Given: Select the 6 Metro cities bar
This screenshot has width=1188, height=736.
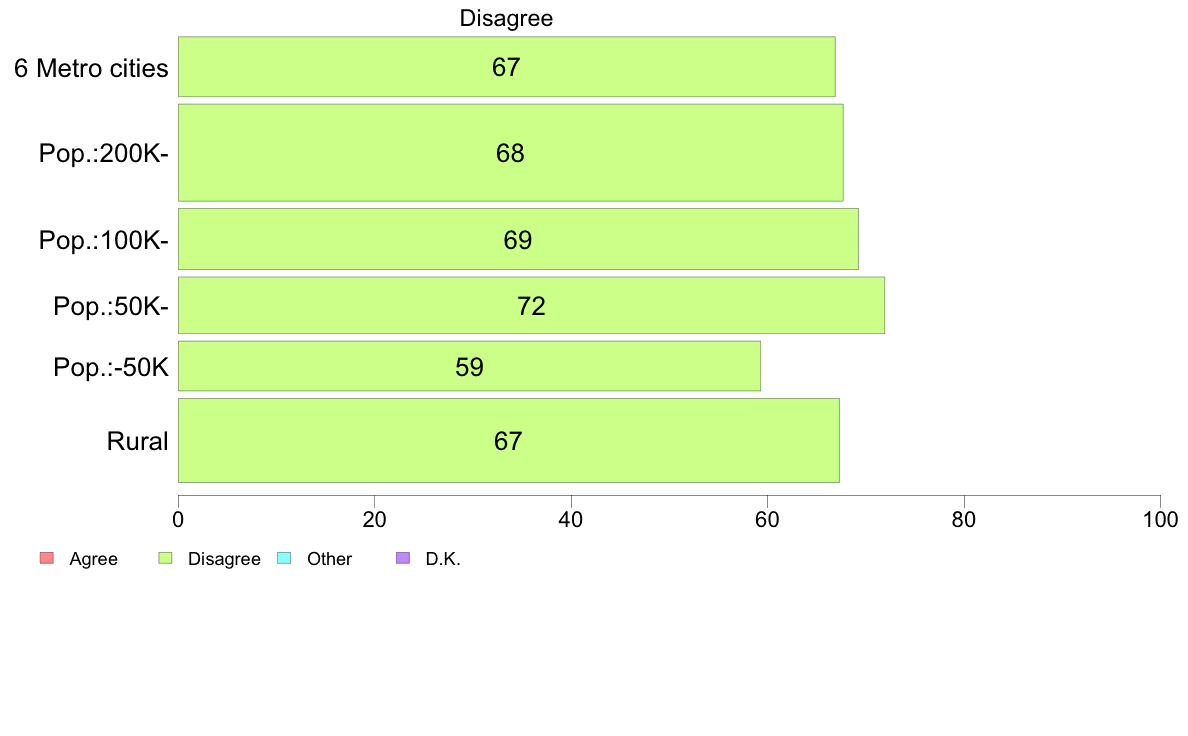Looking at the screenshot, I should tap(507, 67).
